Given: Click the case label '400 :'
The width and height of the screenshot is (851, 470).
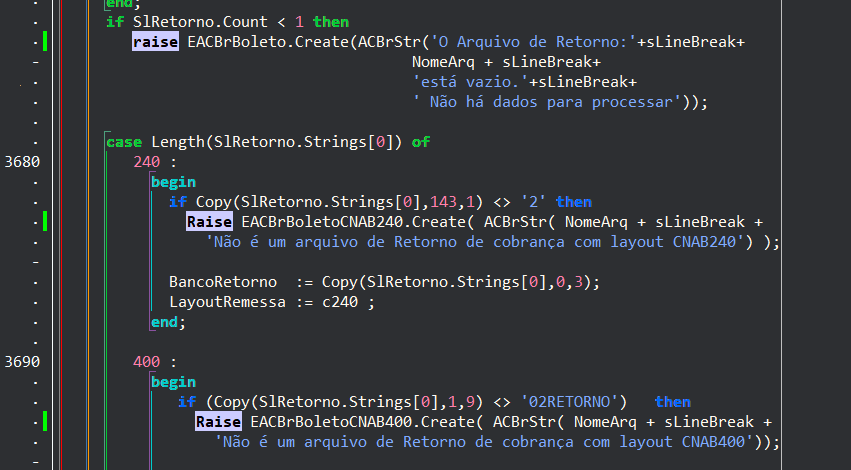Looking at the screenshot, I should pos(155,361).
